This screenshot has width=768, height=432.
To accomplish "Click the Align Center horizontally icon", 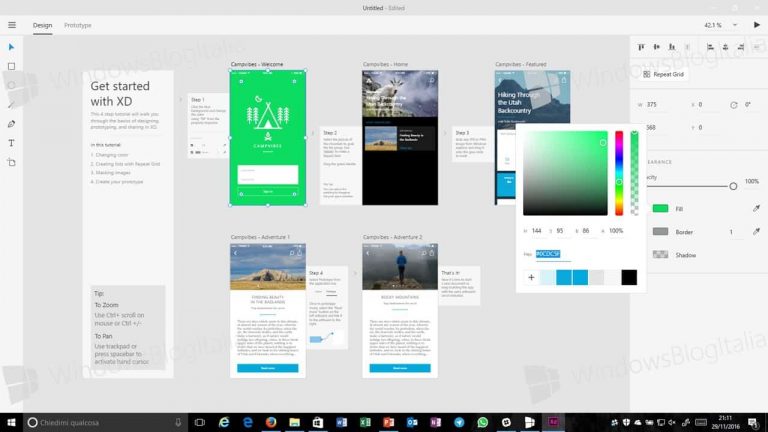I will (x=725, y=47).
